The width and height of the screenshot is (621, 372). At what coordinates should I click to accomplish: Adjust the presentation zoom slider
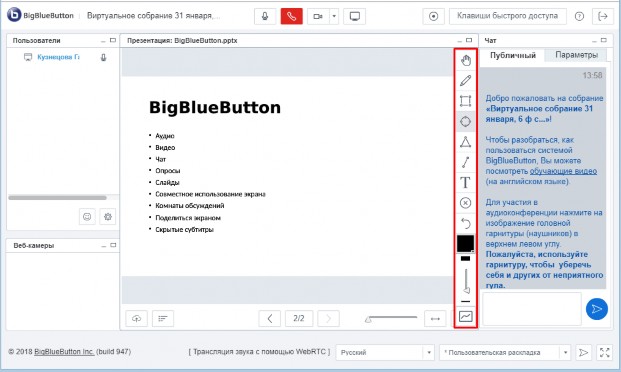coord(391,318)
